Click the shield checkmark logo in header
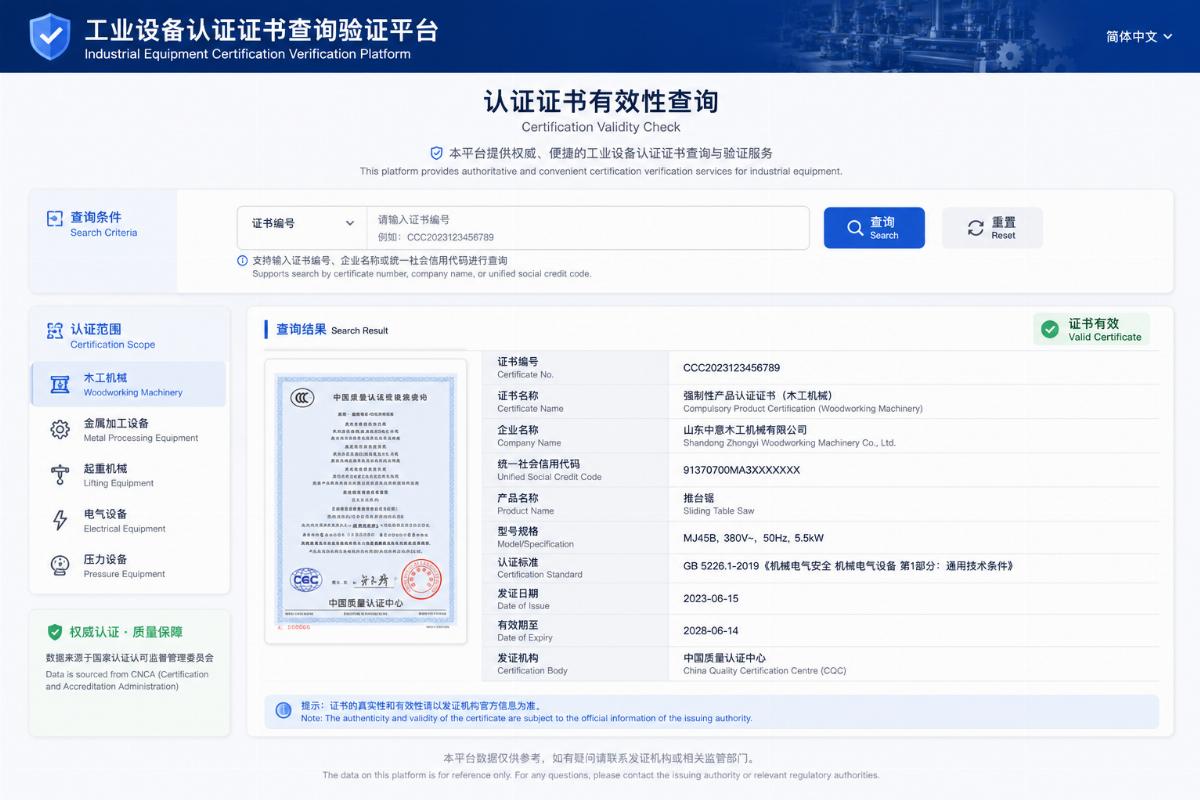This screenshot has height=800, width=1200. (x=50, y=36)
